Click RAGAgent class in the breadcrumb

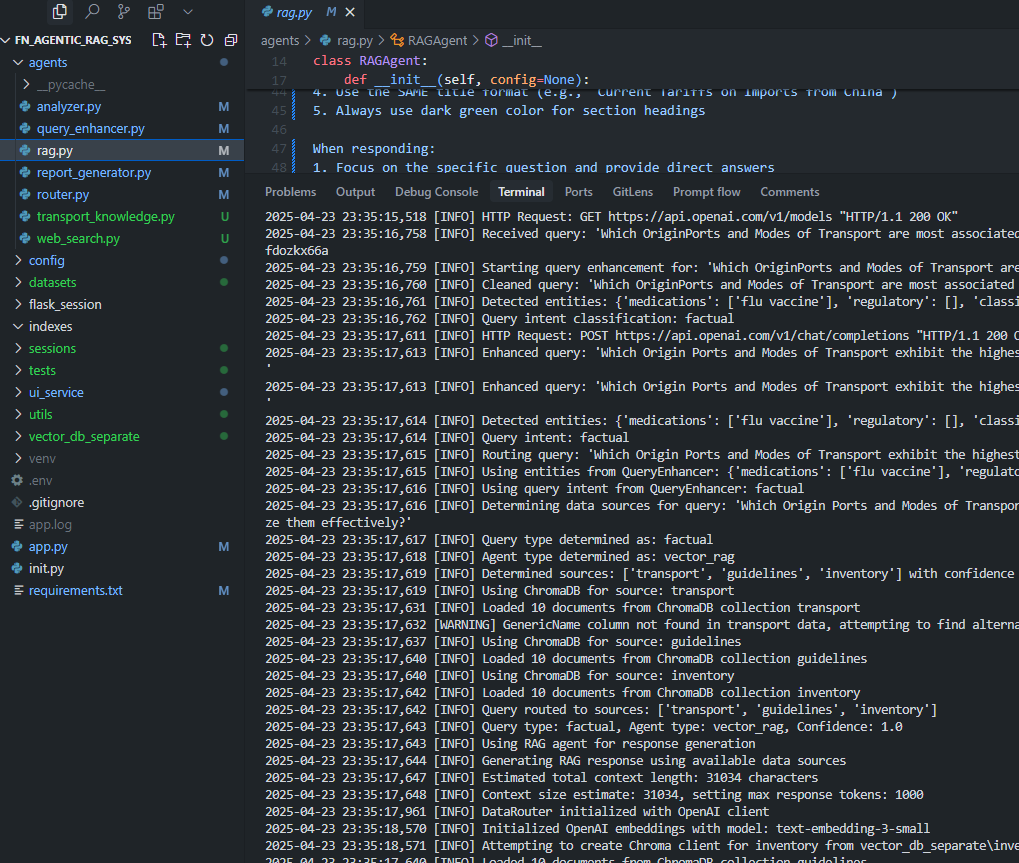pos(437,40)
